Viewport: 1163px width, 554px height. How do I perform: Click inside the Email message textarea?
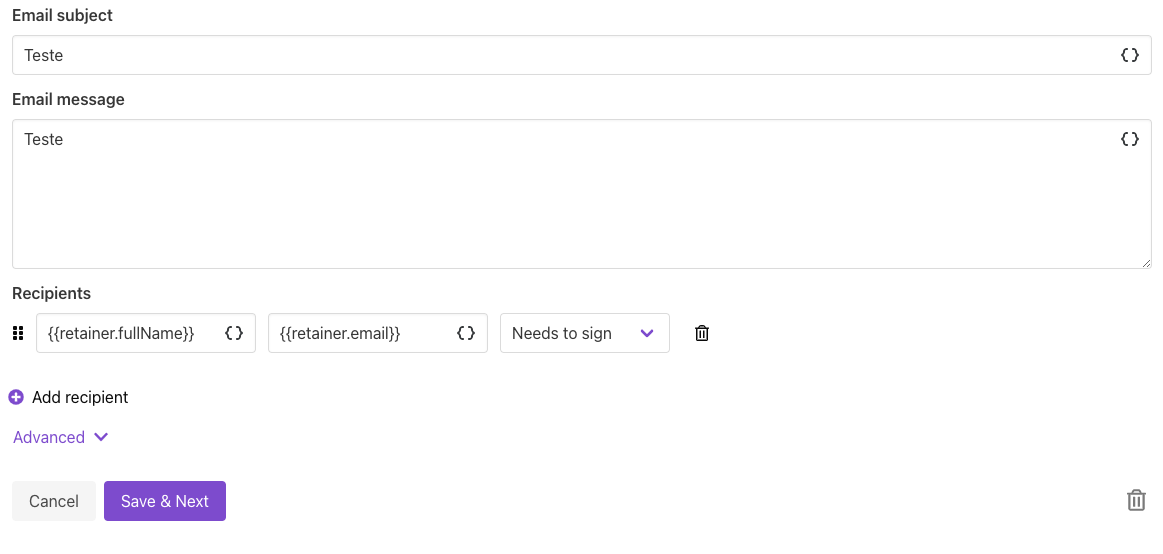(560, 200)
